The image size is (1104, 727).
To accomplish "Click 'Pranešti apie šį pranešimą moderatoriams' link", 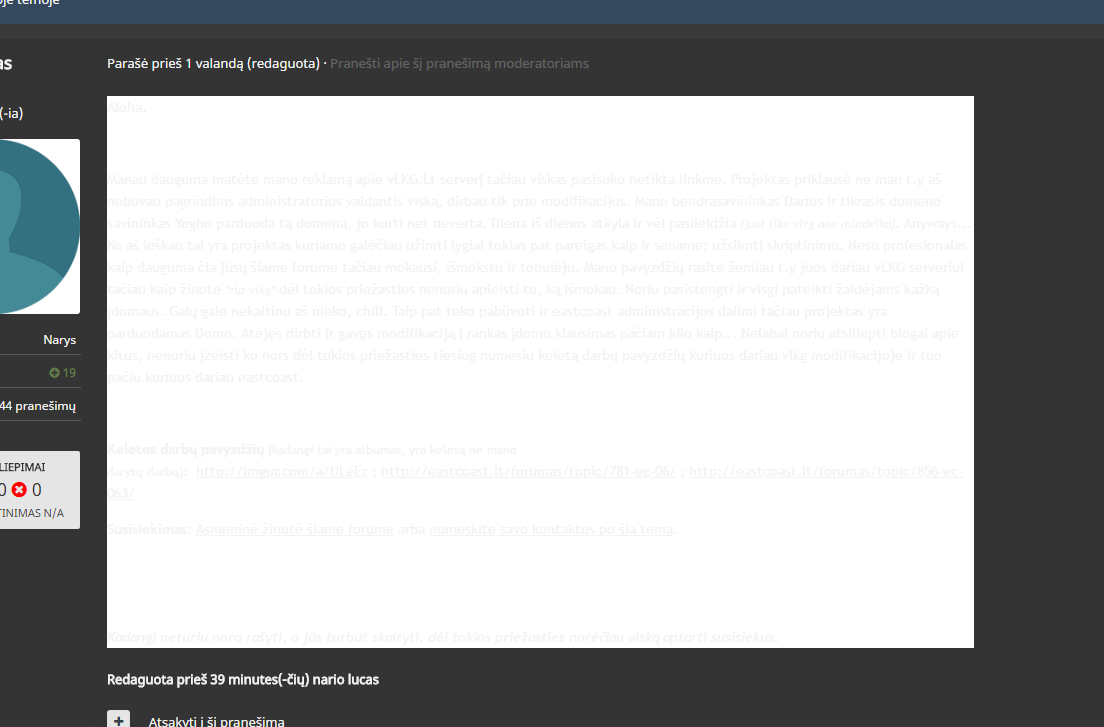I will [459, 63].
